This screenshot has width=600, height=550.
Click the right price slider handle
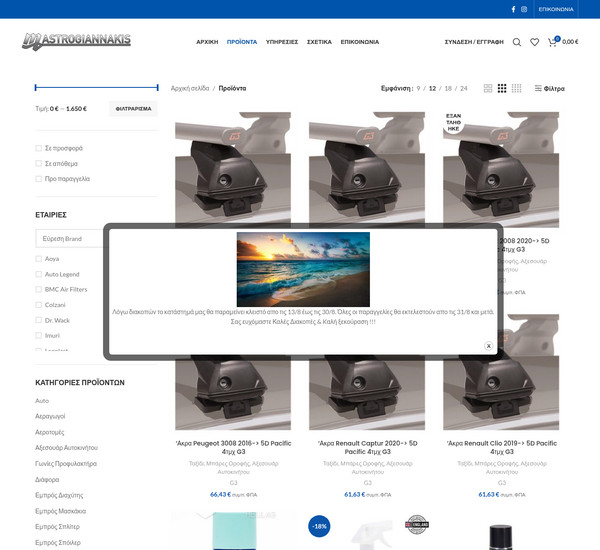tap(158, 88)
